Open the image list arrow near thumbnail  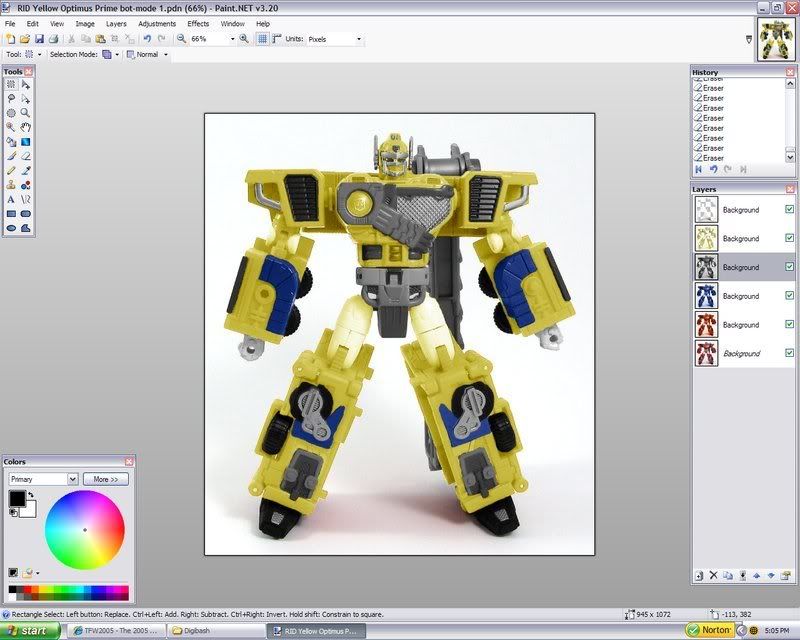pyautogui.click(x=749, y=39)
